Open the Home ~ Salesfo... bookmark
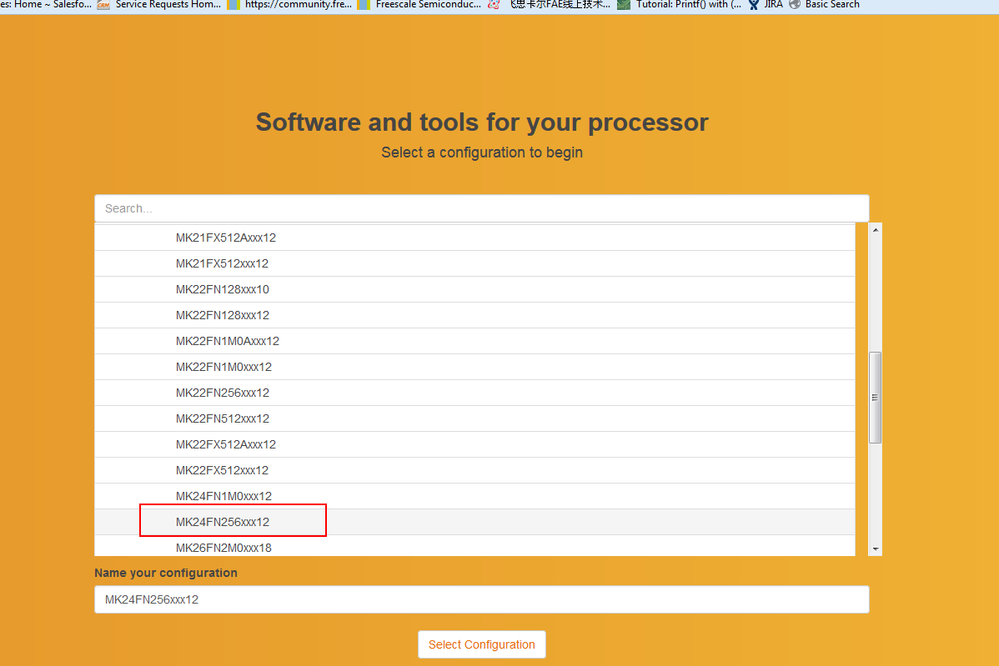 click(46, 5)
